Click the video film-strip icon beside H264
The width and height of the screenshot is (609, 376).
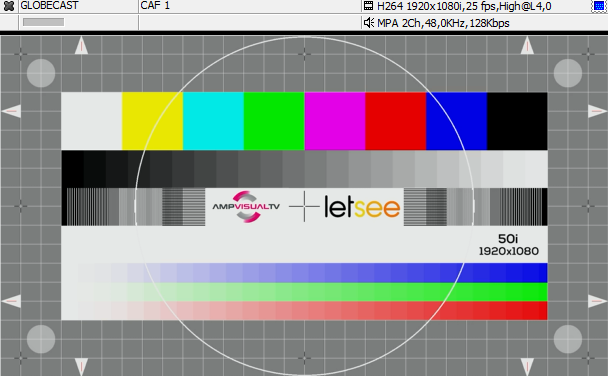pos(368,6)
